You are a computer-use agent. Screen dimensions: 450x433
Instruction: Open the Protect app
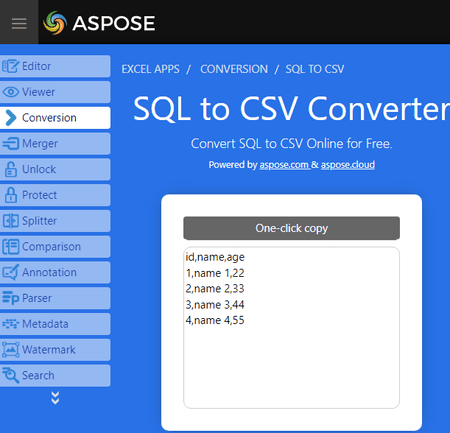[55, 195]
